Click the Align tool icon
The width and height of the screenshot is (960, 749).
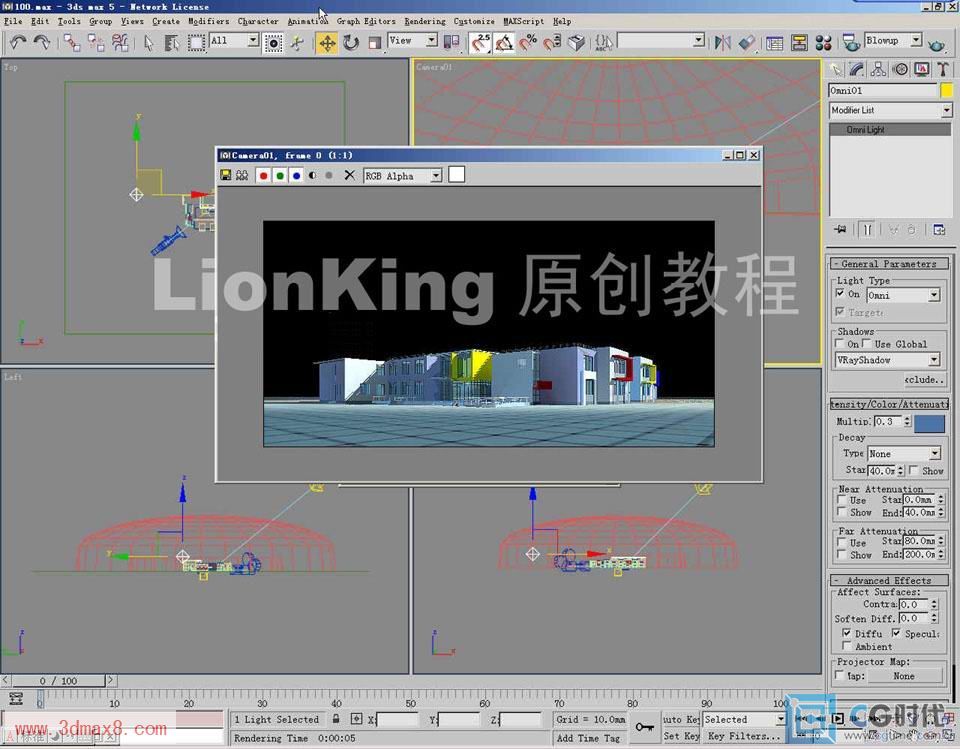(x=746, y=43)
